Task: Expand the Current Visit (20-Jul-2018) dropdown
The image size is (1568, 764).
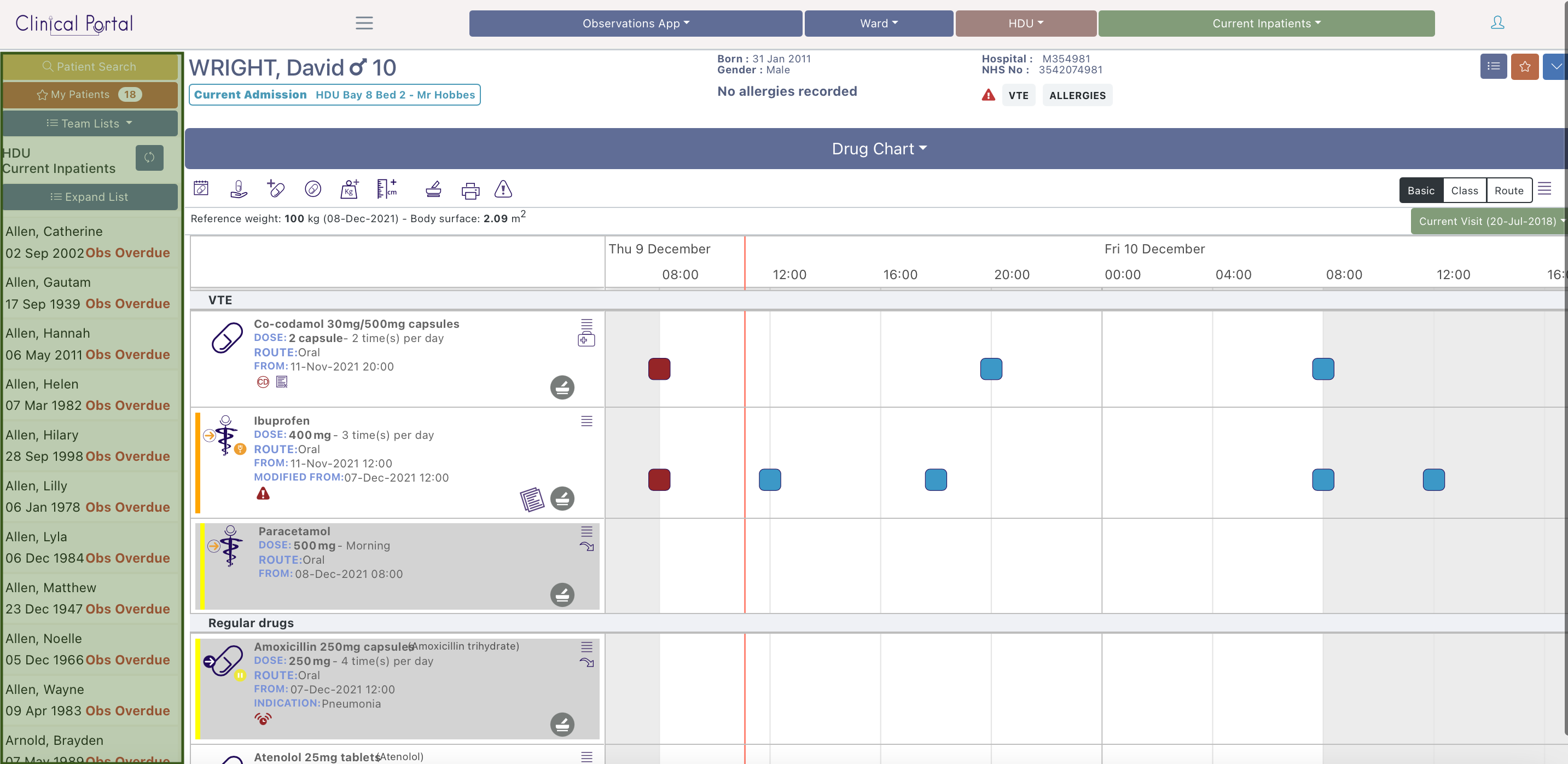Action: tap(1488, 221)
